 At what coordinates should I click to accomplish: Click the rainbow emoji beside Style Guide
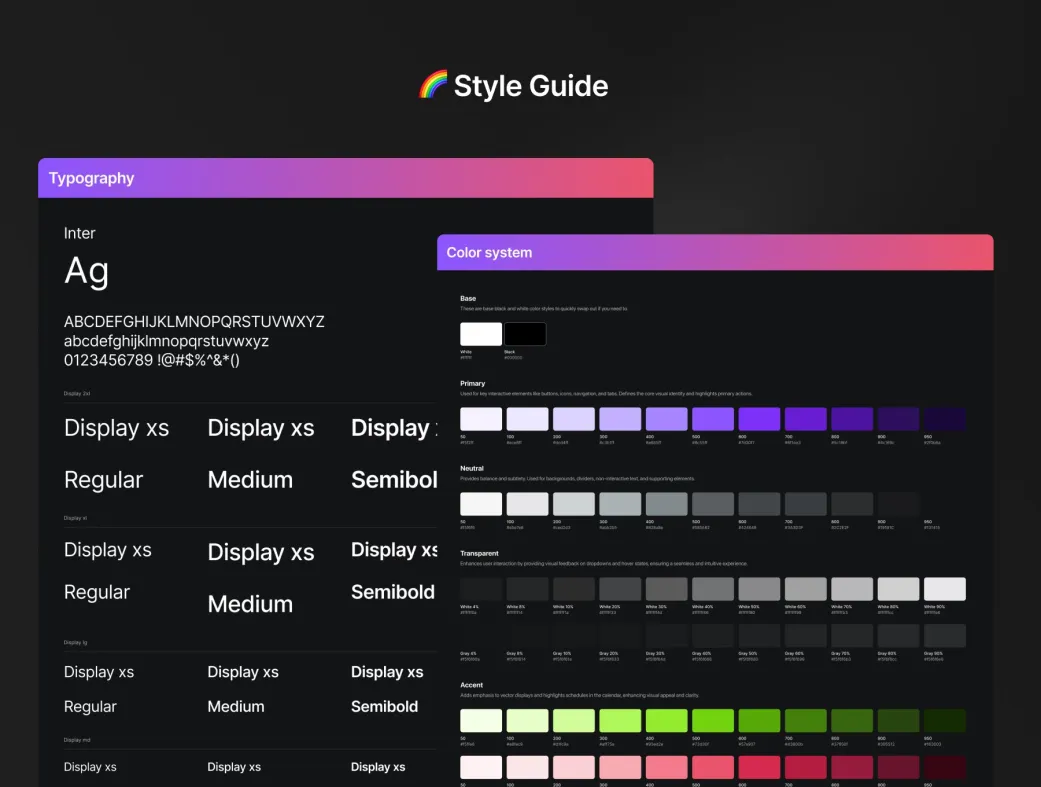(x=433, y=86)
